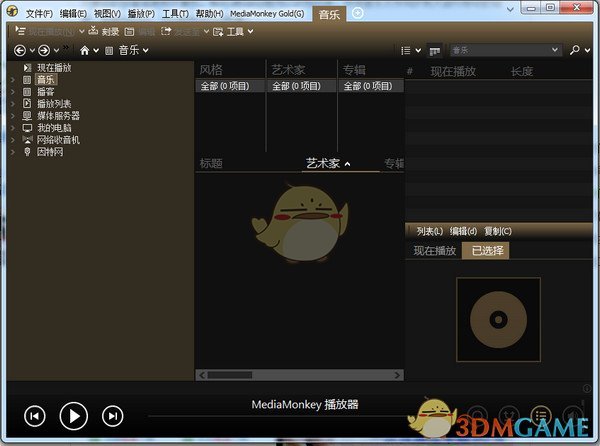The height and width of the screenshot is (446, 600).
Task: Play the current track
Action: click(73, 416)
